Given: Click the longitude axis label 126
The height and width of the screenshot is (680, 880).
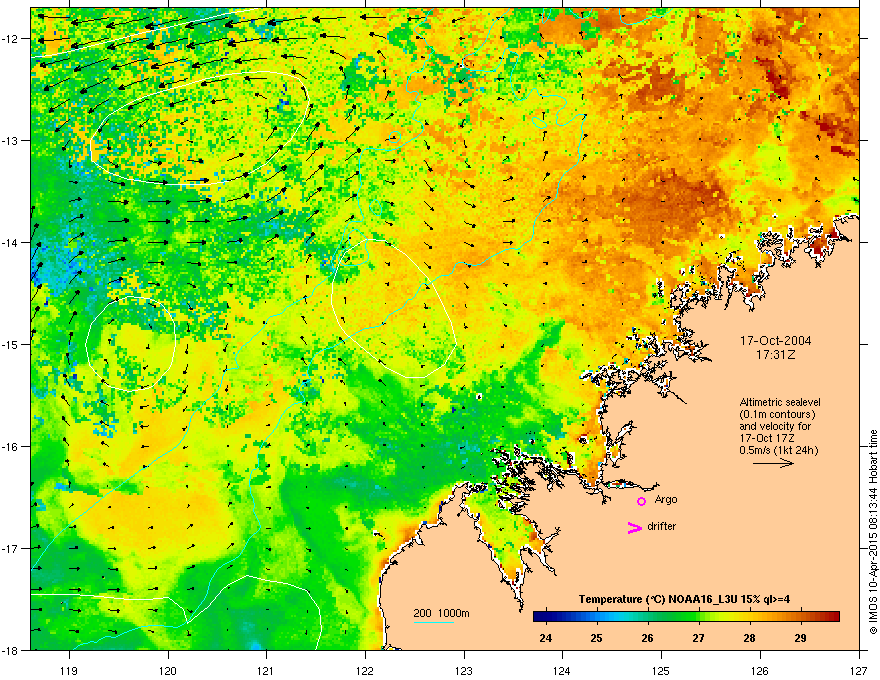Looking at the screenshot, I should (x=760, y=670).
